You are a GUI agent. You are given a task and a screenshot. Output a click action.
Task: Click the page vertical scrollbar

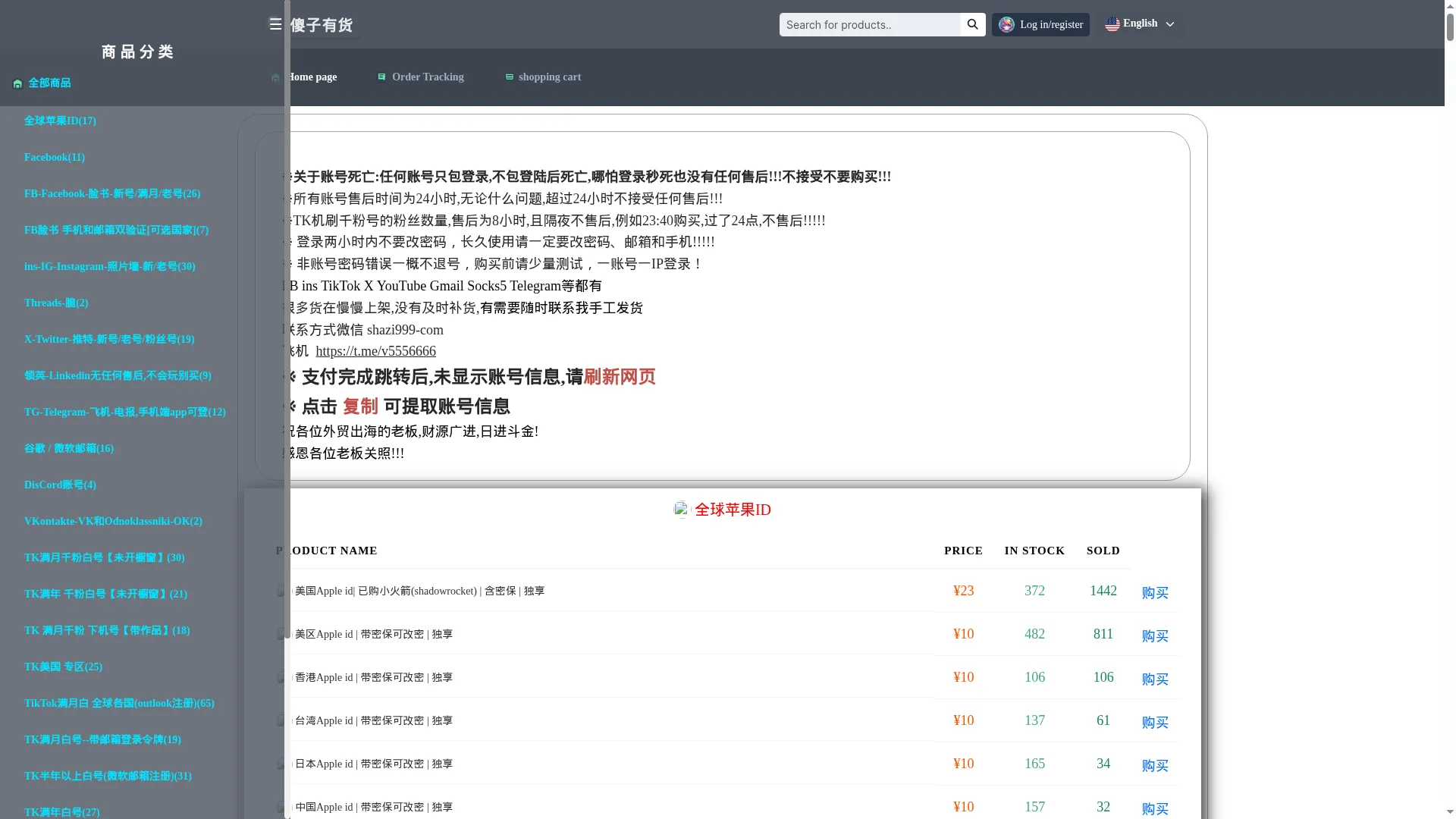point(1450,409)
